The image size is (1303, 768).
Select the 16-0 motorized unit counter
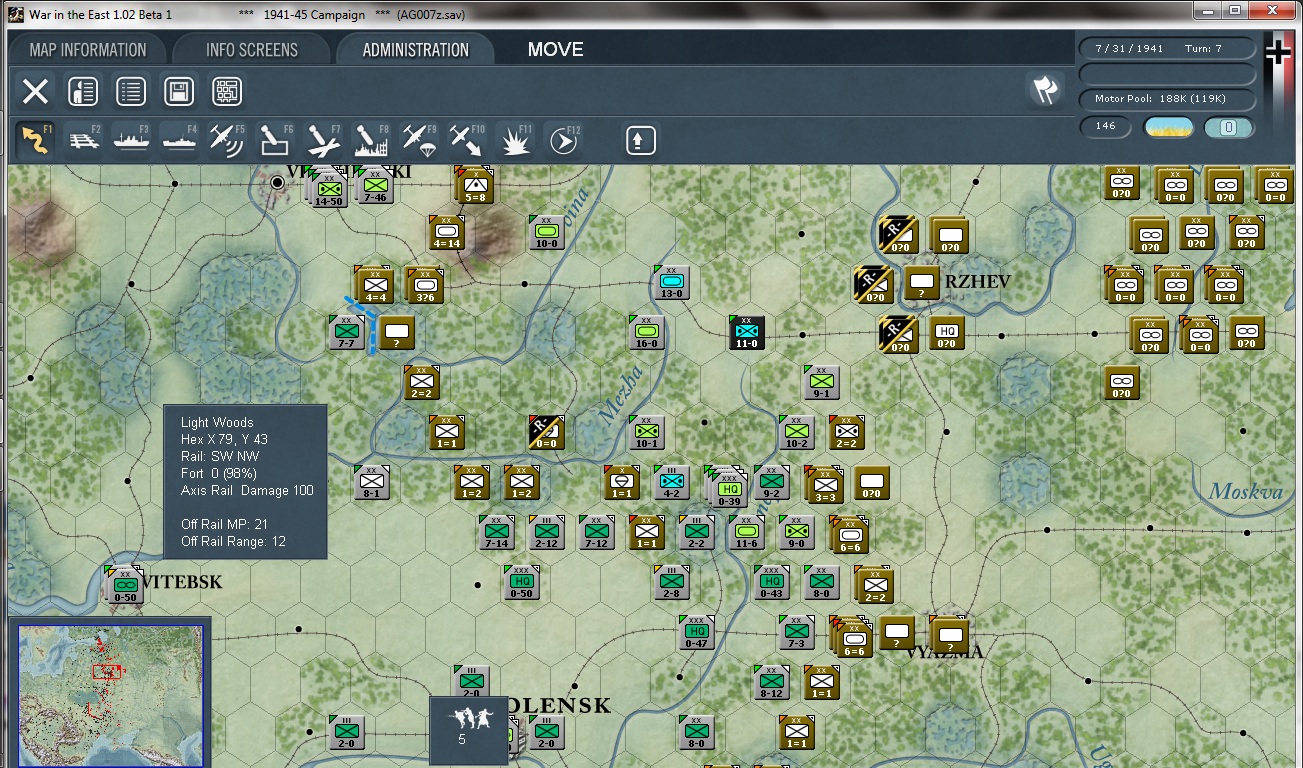pos(647,333)
